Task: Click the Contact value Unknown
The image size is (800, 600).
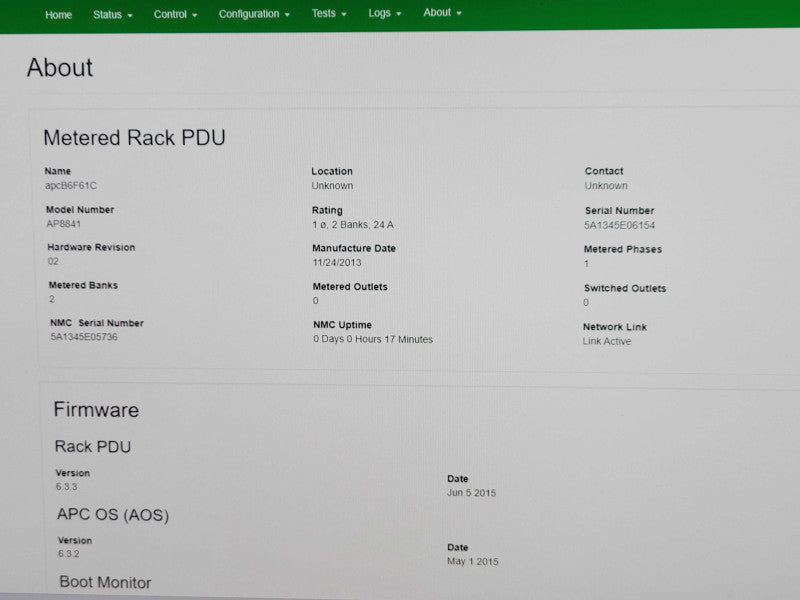Action: 606,186
